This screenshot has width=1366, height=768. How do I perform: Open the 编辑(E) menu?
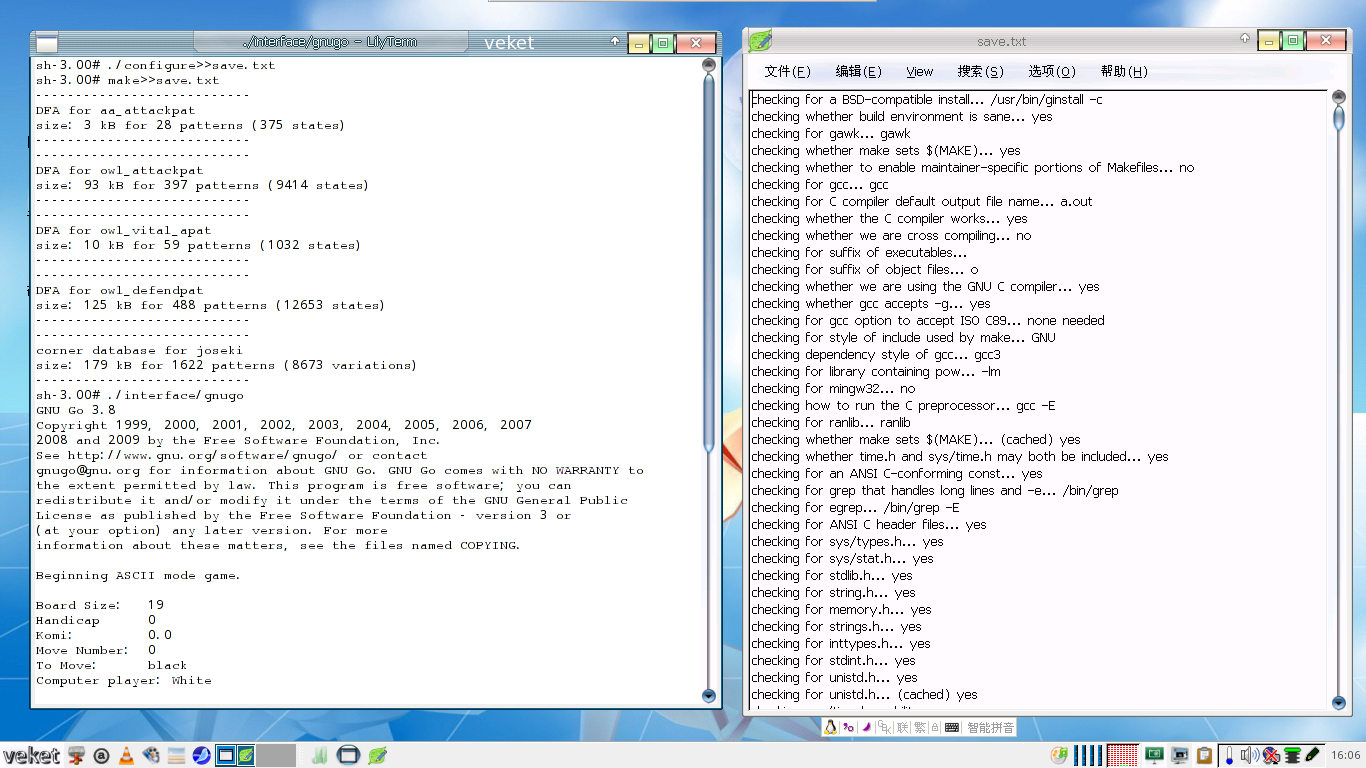click(x=858, y=71)
